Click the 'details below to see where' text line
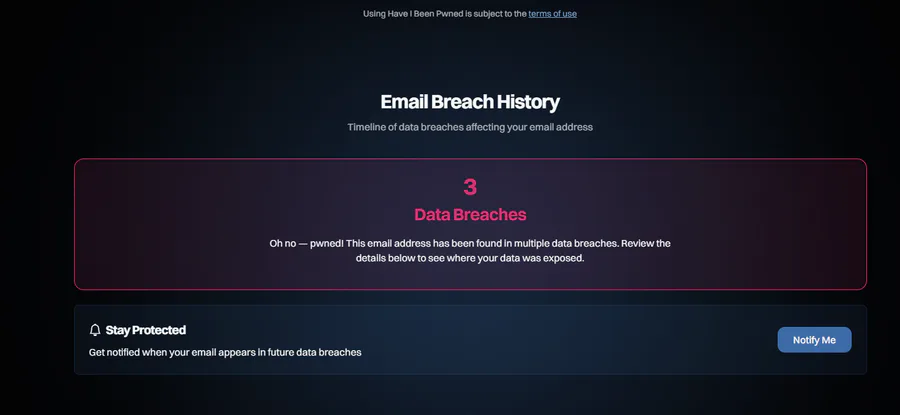Screen dimensions: 900x415 [470, 258]
